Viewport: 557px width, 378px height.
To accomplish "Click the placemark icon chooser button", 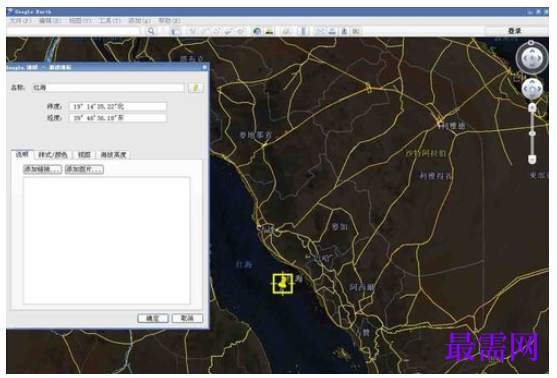I will tap(195, 87).
